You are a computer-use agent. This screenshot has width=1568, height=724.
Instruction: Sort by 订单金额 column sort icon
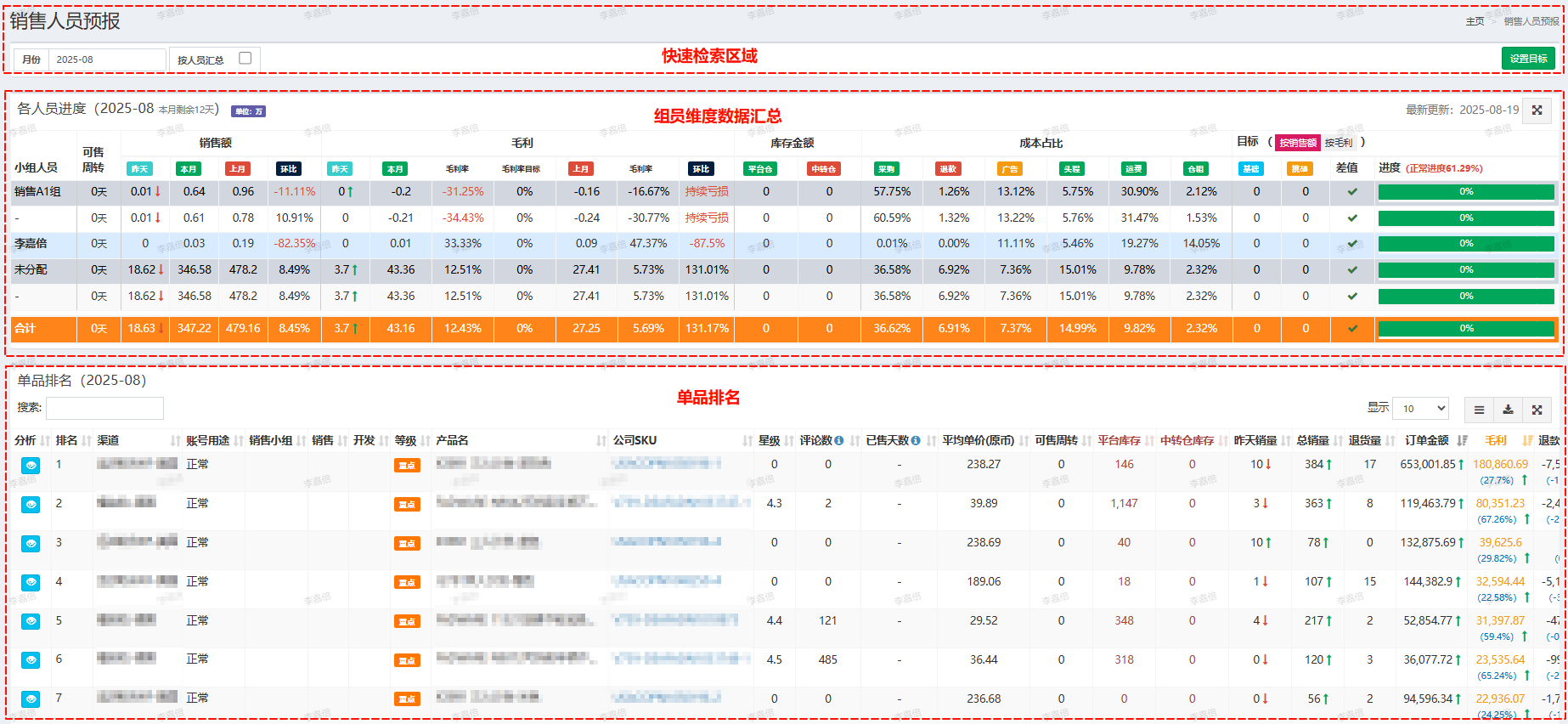[x=1461, y=441]
